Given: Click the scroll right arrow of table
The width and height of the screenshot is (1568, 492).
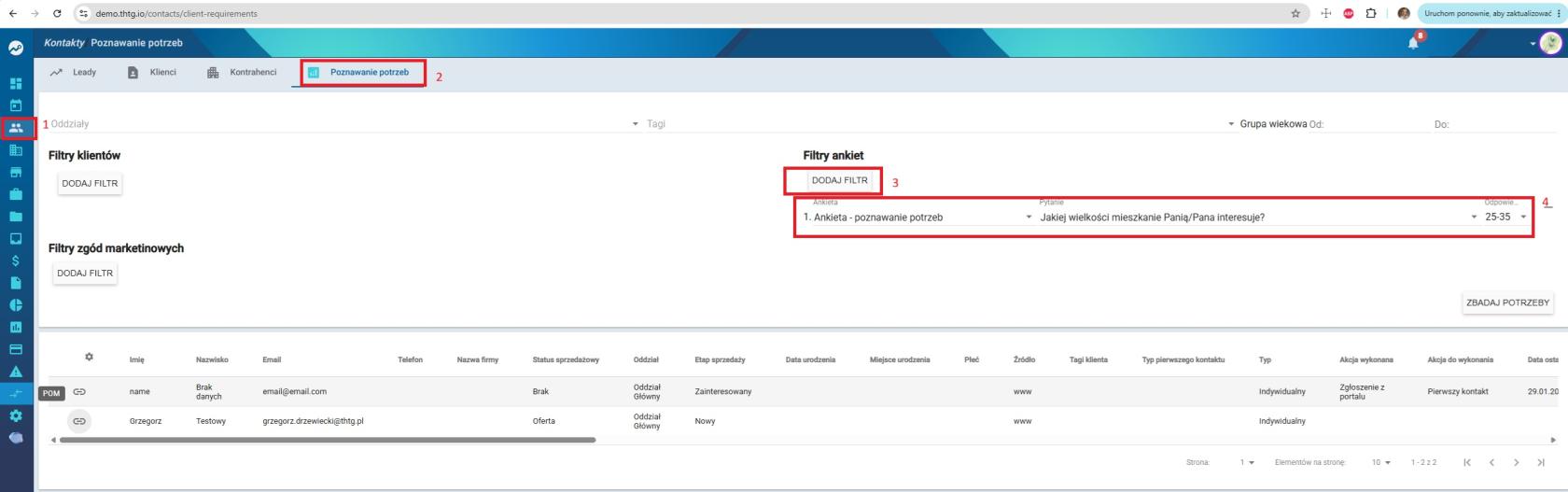Looking at the screenshot, I should pos(1553,440).
